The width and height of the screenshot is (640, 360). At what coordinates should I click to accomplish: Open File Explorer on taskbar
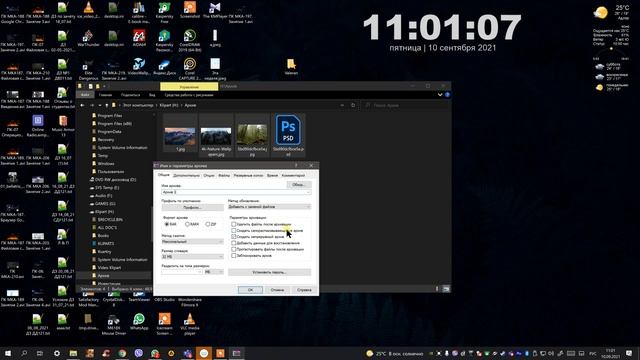pyautogui.click(x=73, y=353)
